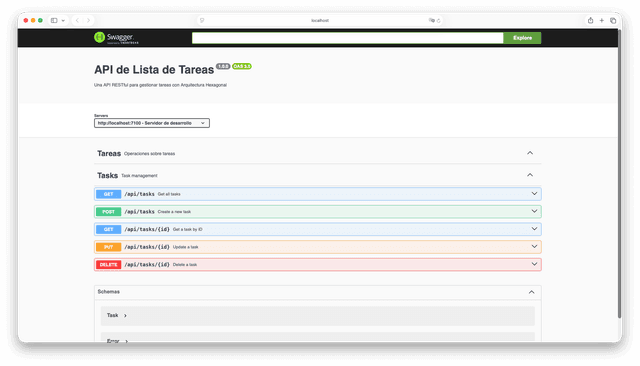This screenshot has width=640, height=366.
Task: Focus the API definition URL field
Action: [347, 38]
